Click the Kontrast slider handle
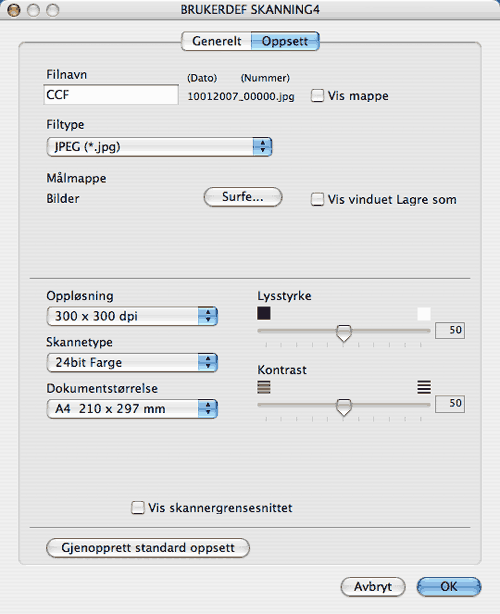The height and width of the screenshot is (614, 500). click(x=344, y=406)
